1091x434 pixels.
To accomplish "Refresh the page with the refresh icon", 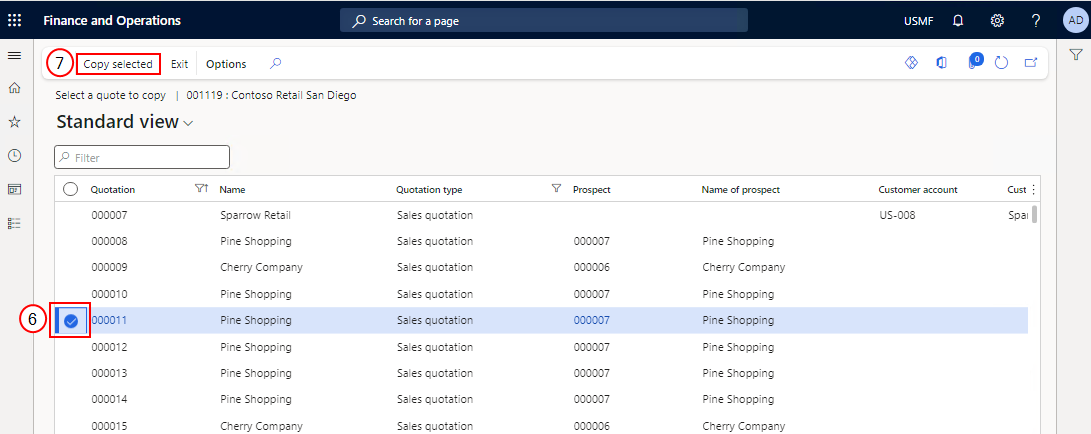I will coord(1001,63).
